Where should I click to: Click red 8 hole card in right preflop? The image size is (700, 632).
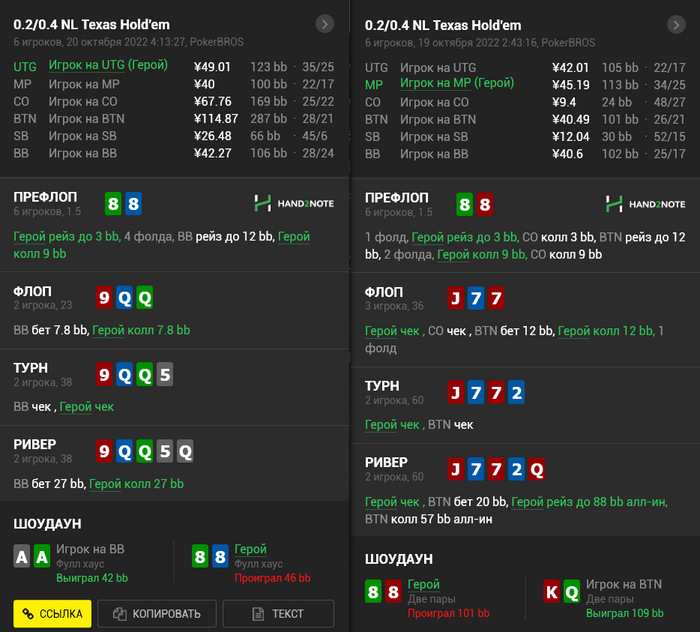point(485,205)
